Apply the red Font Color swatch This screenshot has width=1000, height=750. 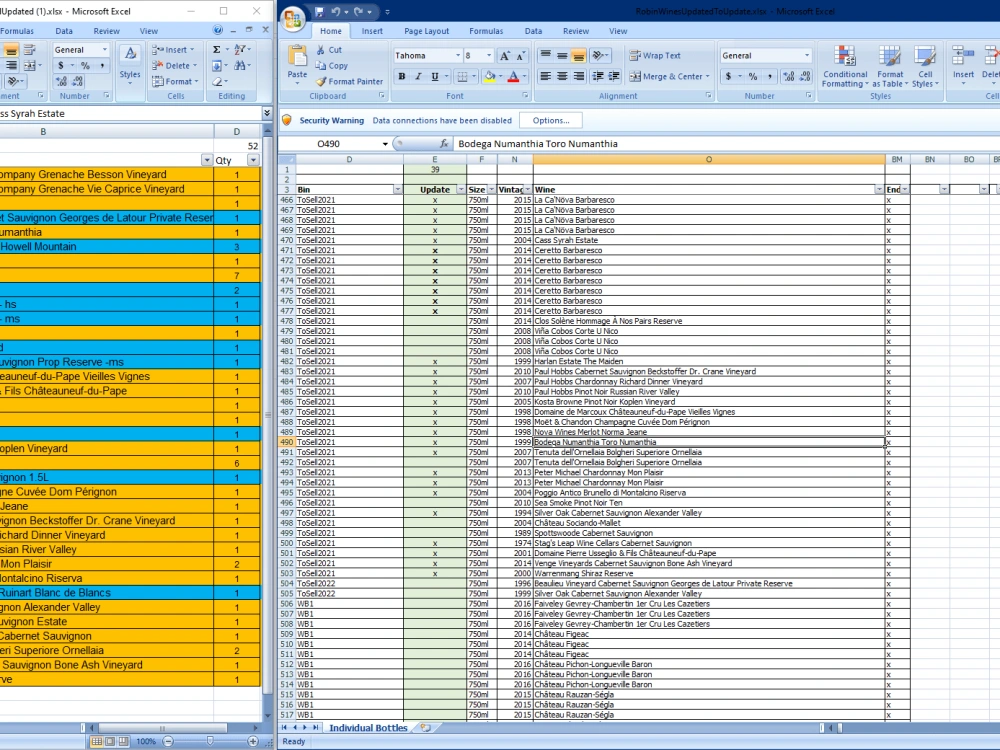click(x=513, y=77)
